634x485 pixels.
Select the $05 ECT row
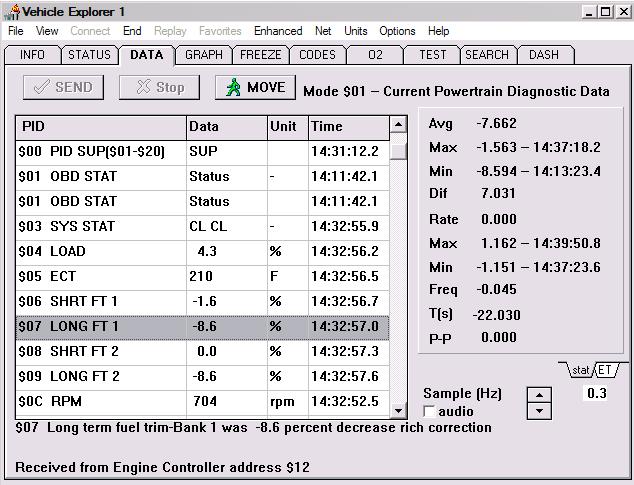tap(100, 276)
